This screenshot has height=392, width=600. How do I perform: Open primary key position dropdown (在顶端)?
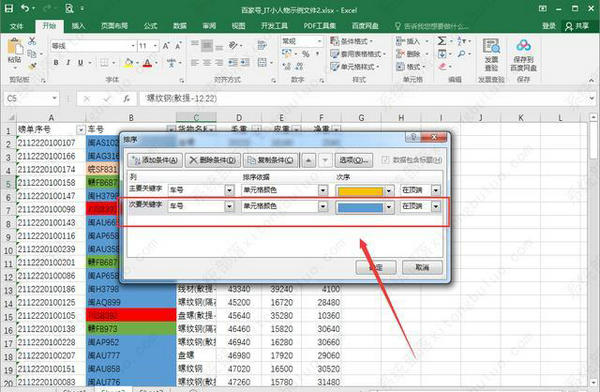pyautogui.click(x=436, y=190)
